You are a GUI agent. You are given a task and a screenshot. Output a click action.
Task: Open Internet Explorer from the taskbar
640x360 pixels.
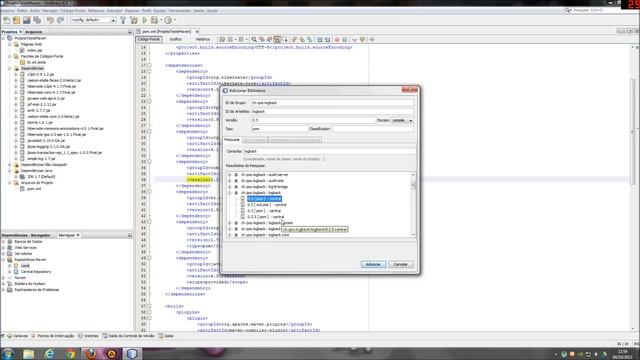point(49,353)
